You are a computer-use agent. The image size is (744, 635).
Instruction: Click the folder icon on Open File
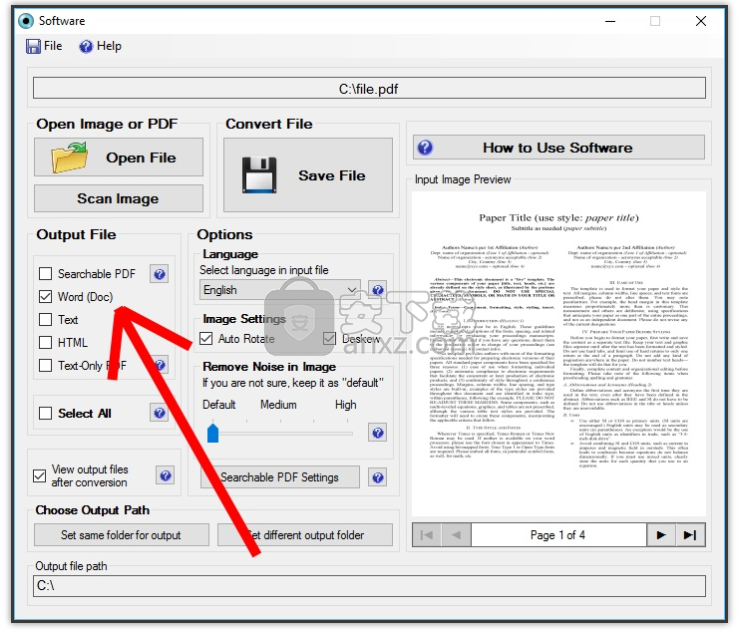(x=69, y=158)
